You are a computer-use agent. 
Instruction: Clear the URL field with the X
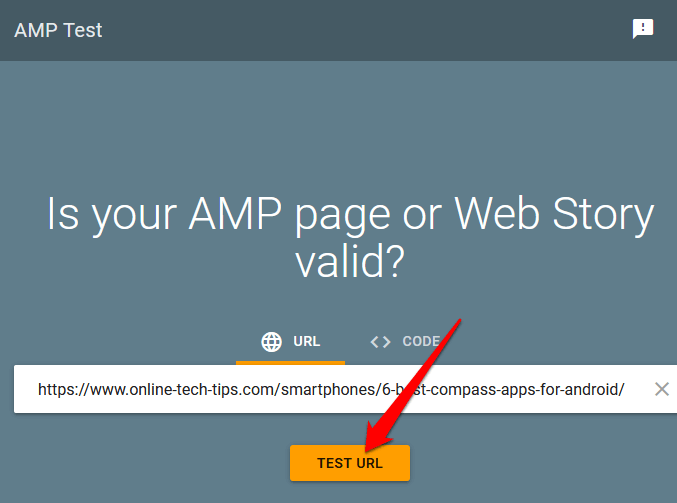661,389
